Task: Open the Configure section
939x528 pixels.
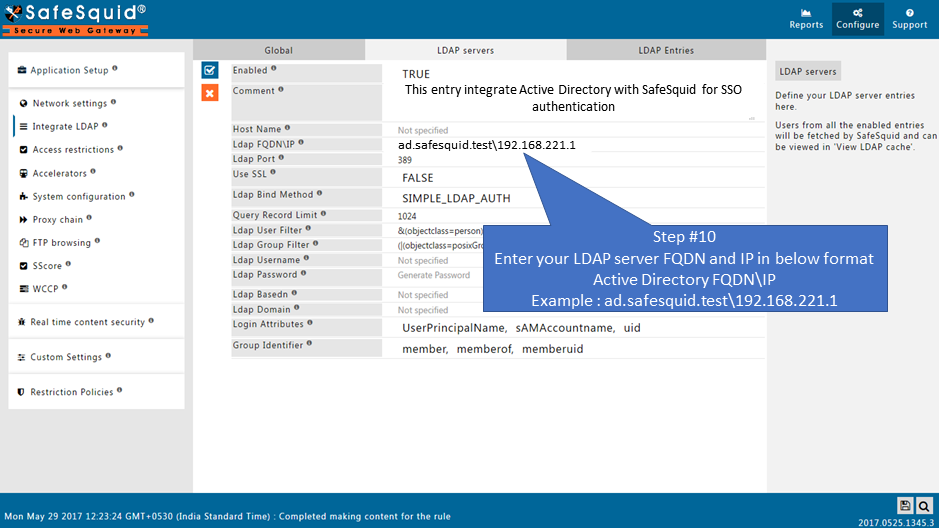Action: click(x=858, y=19)
